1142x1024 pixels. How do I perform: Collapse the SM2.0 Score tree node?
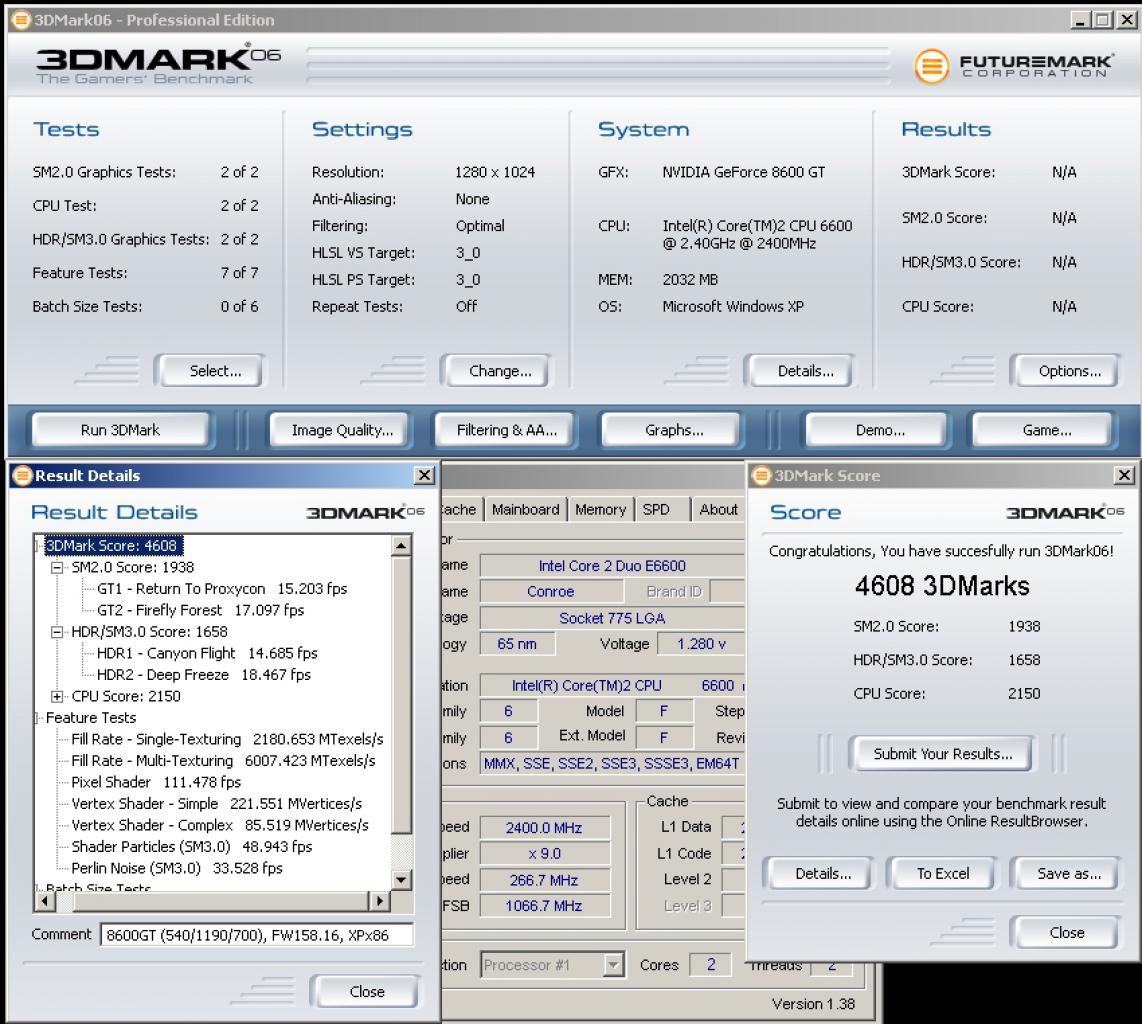coord(57,567)
